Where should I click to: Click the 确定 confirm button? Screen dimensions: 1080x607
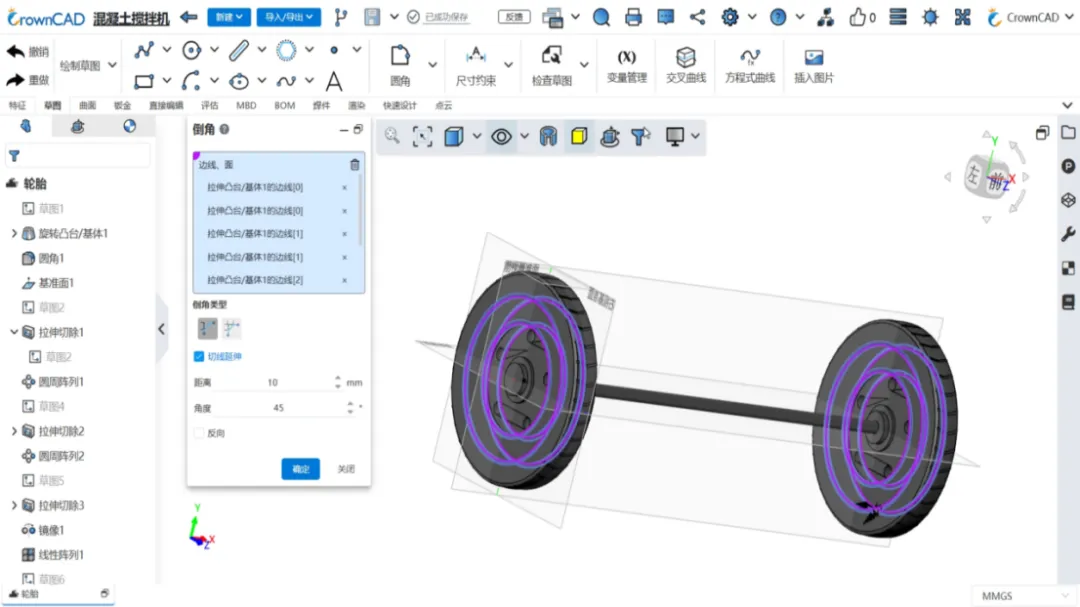tap(300, 469)
